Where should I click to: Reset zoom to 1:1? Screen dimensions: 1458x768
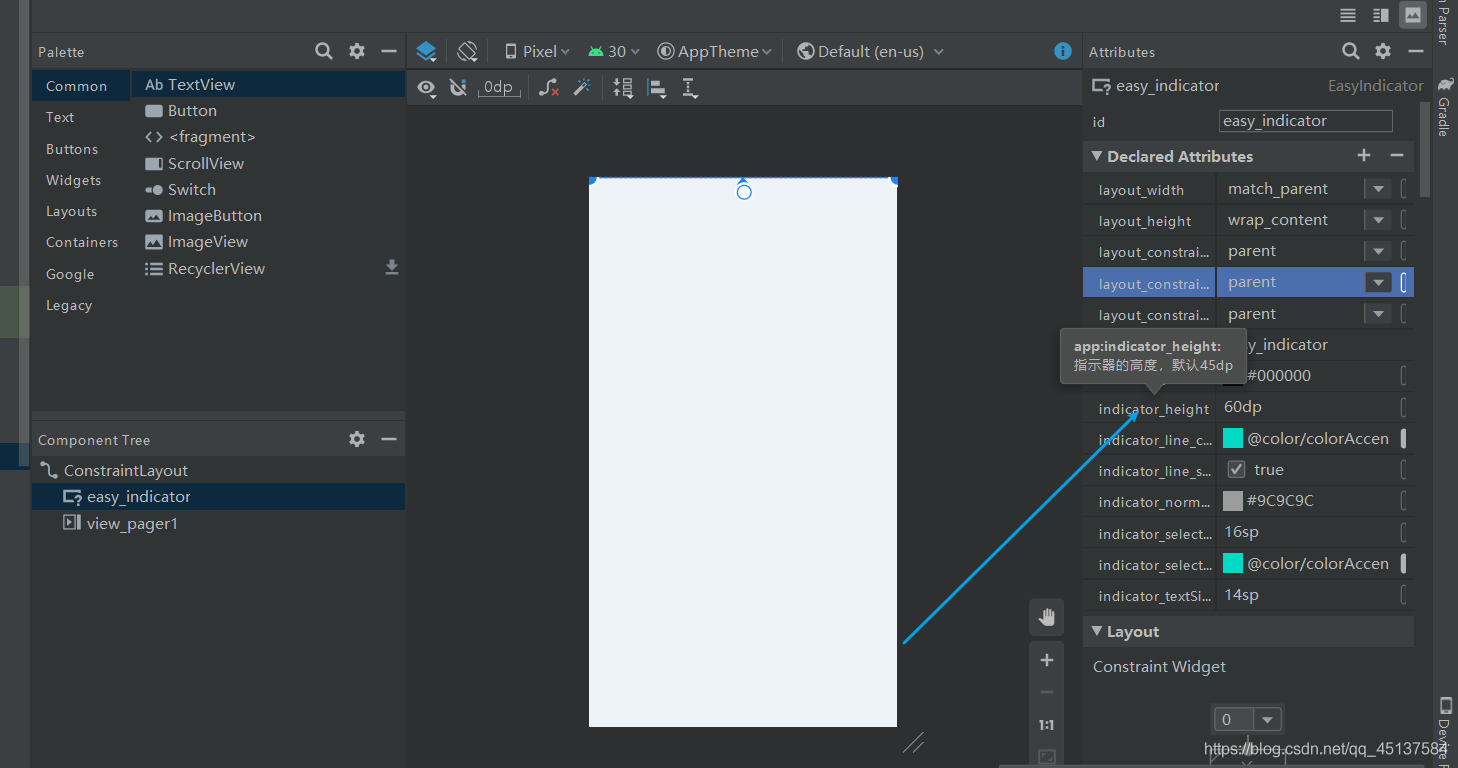coord(1047,725)
